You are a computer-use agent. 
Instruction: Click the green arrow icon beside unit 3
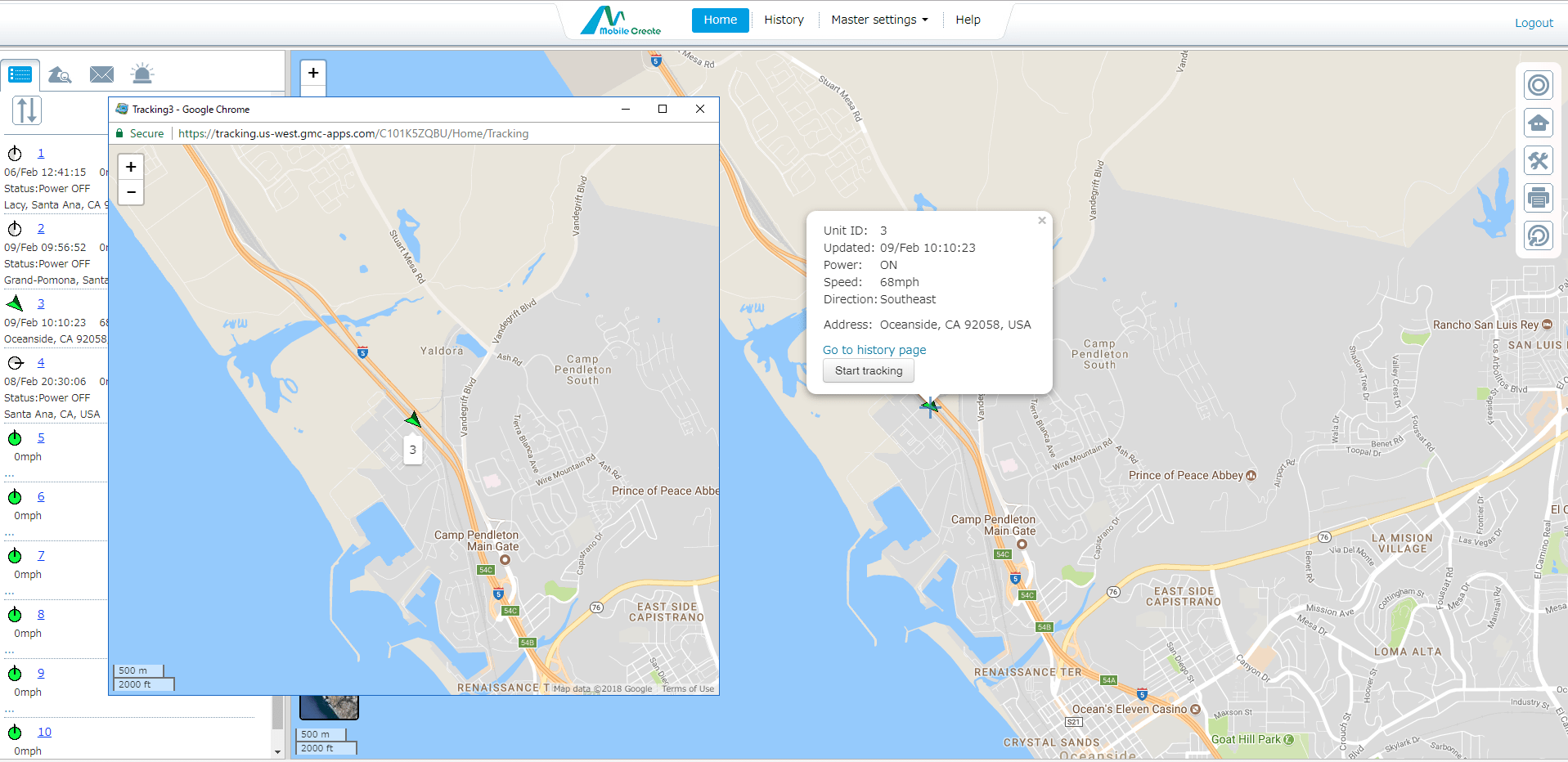[x=15, y=304]
